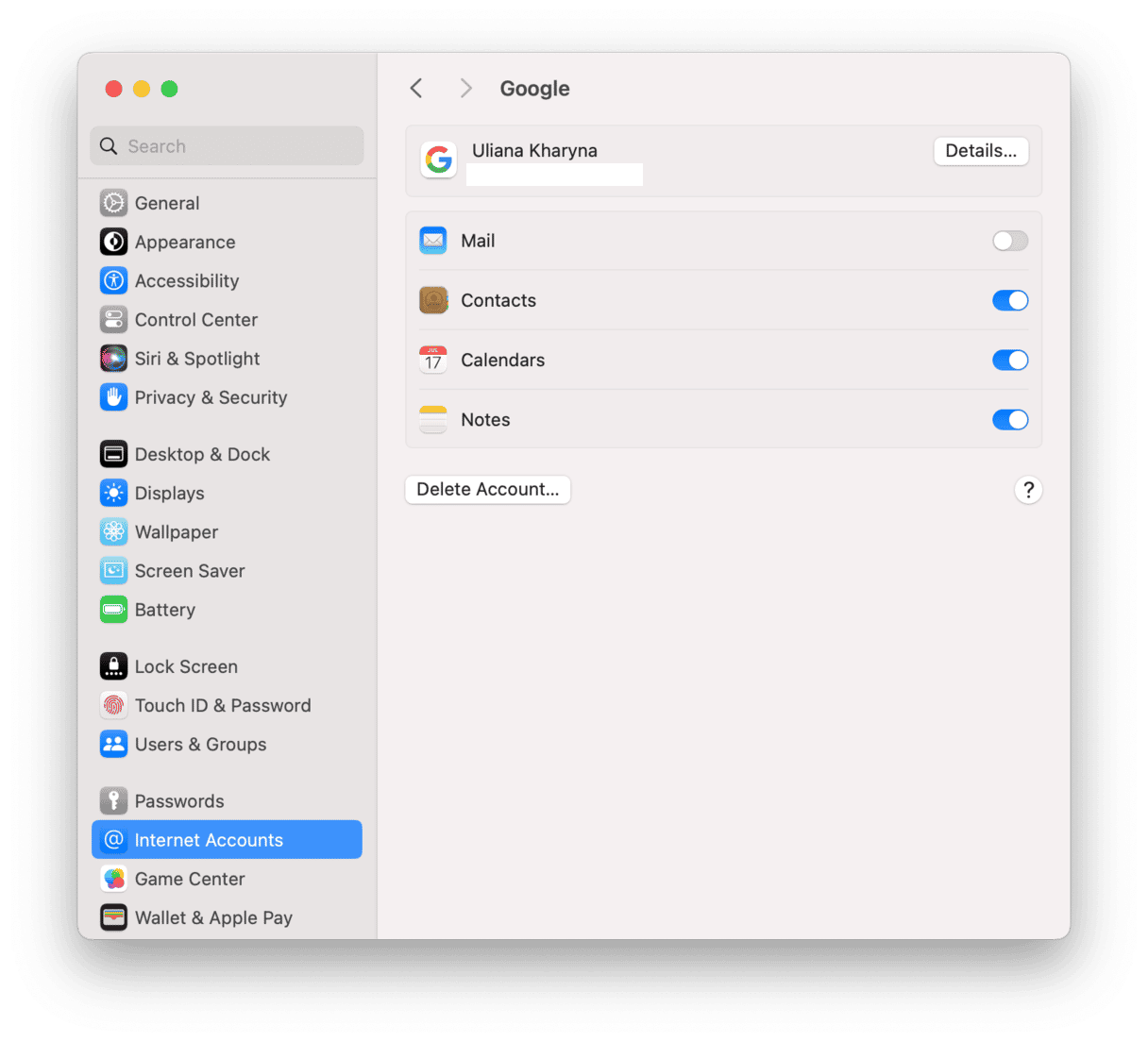Switch off the Notes toggle
Viewport: 1148px width, 1042px height.
point(1009,419)
